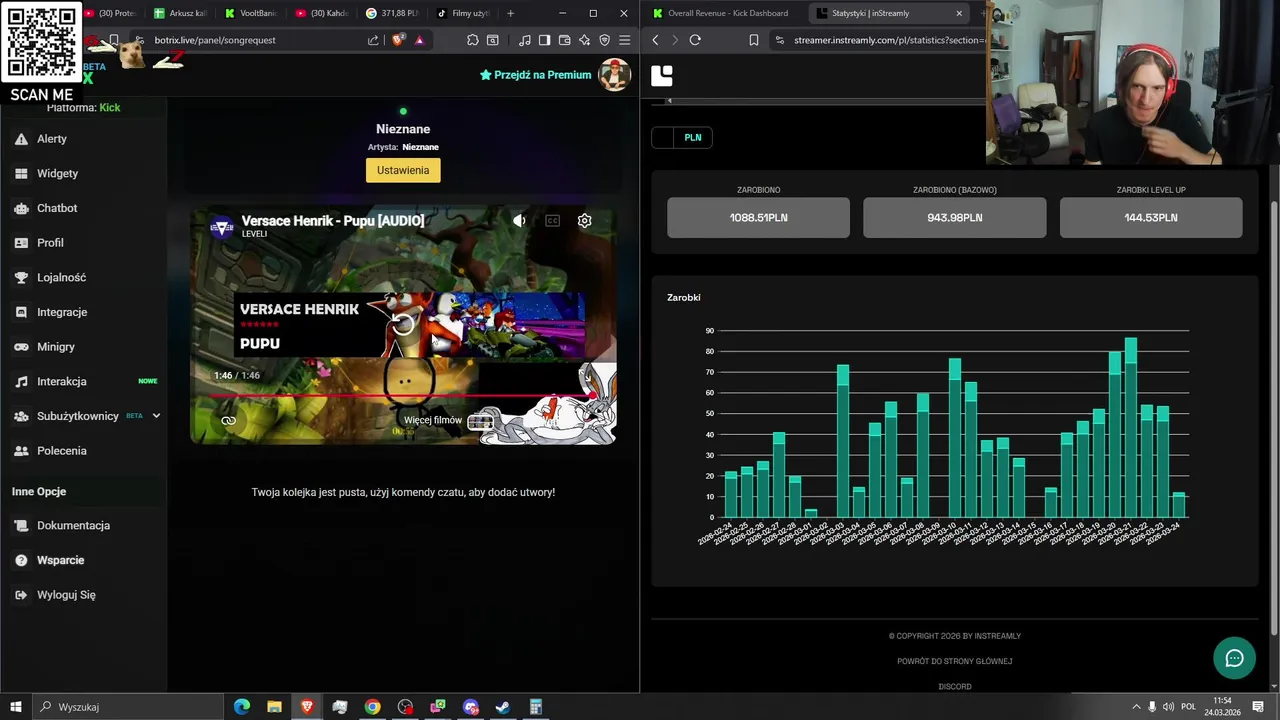The width and height of the screenshot is (1280, 720).
Task: Open Microsoft Edge from the taskbar
Action: [242, 707]
